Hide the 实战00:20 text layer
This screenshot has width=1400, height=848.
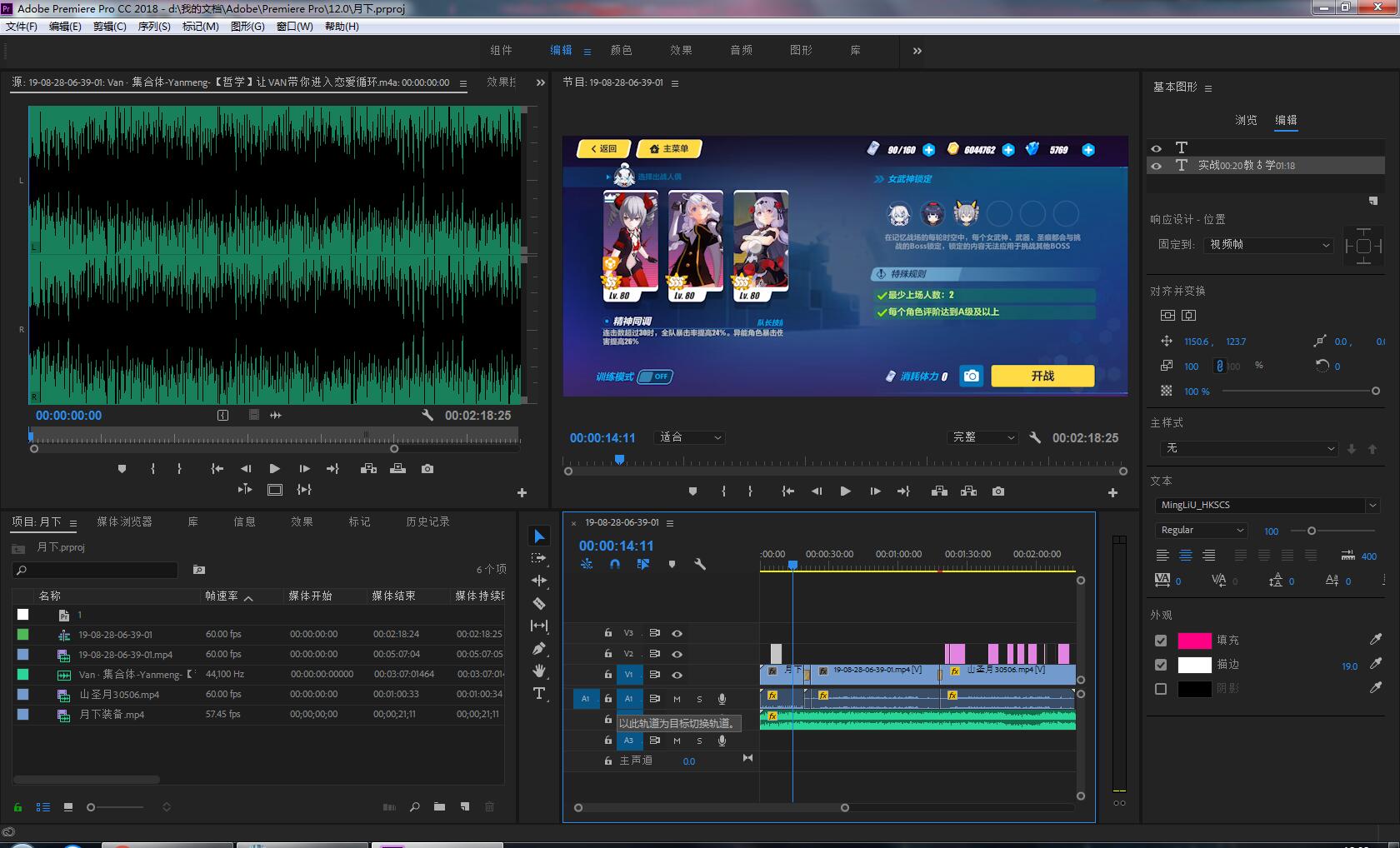click(1156, 166)
